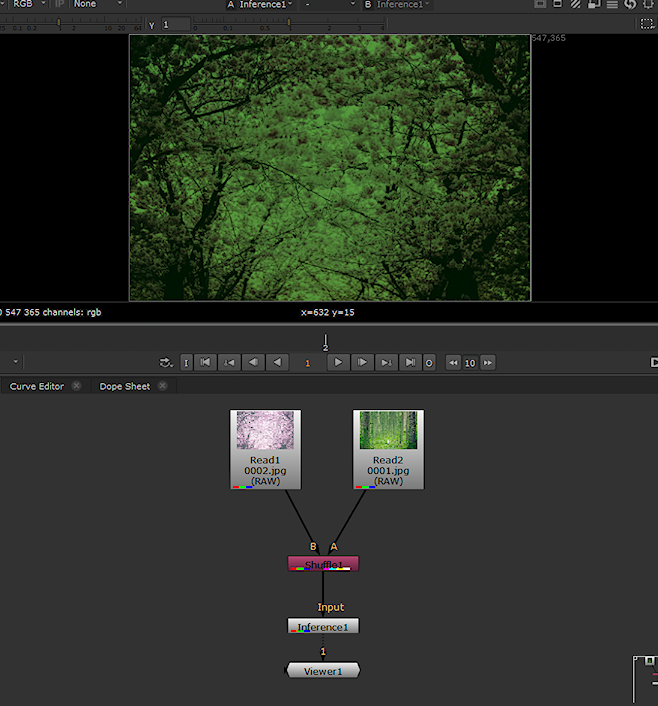Click the Read2 0001.jpg thumbnail
Screen dimensions: 658x706
(388, 431)
